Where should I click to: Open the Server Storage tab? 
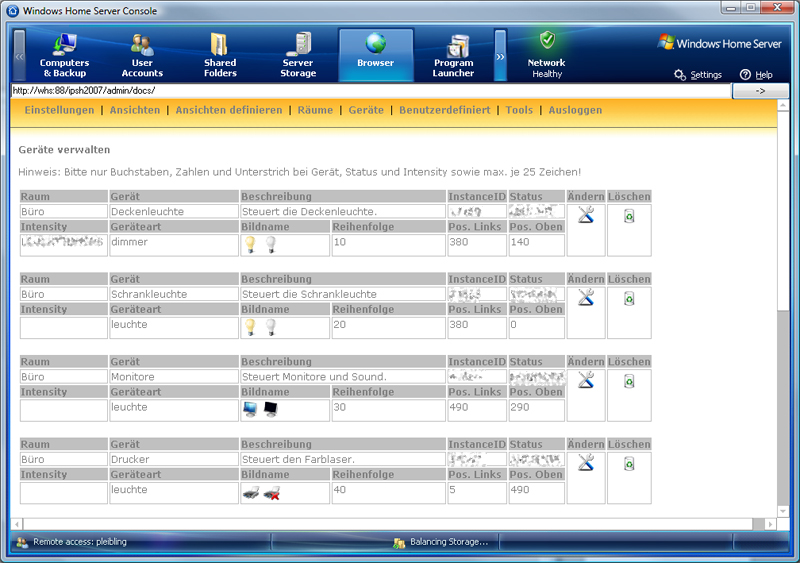[x=298, y=54]
